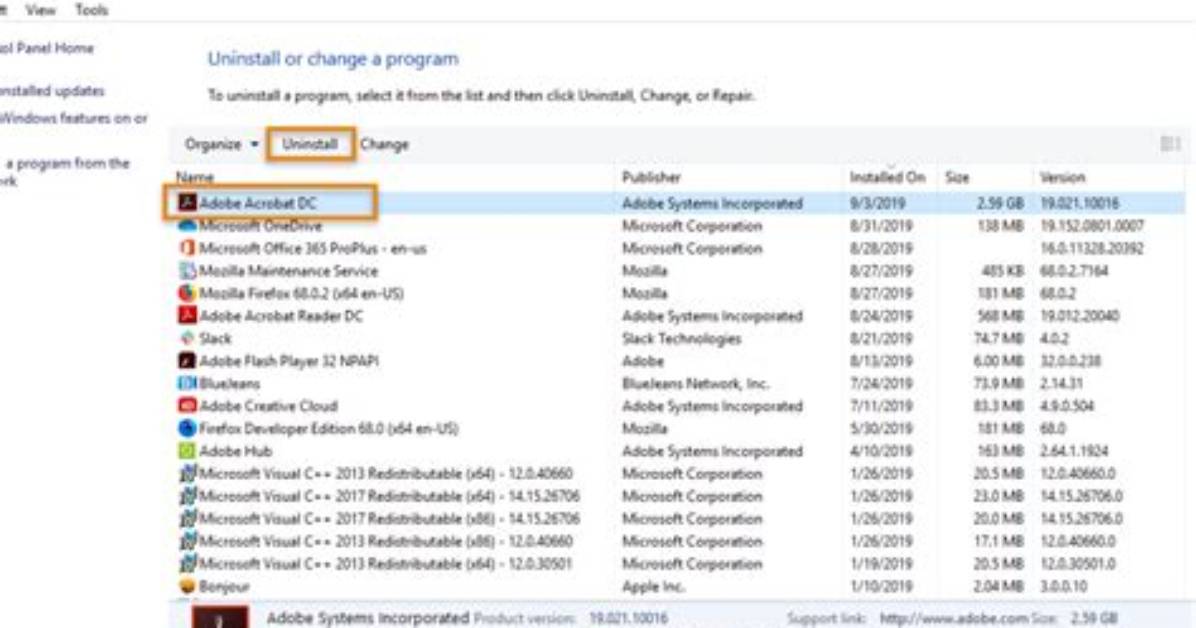Click the 74.7 MB size cell

[x=999, y=338]
